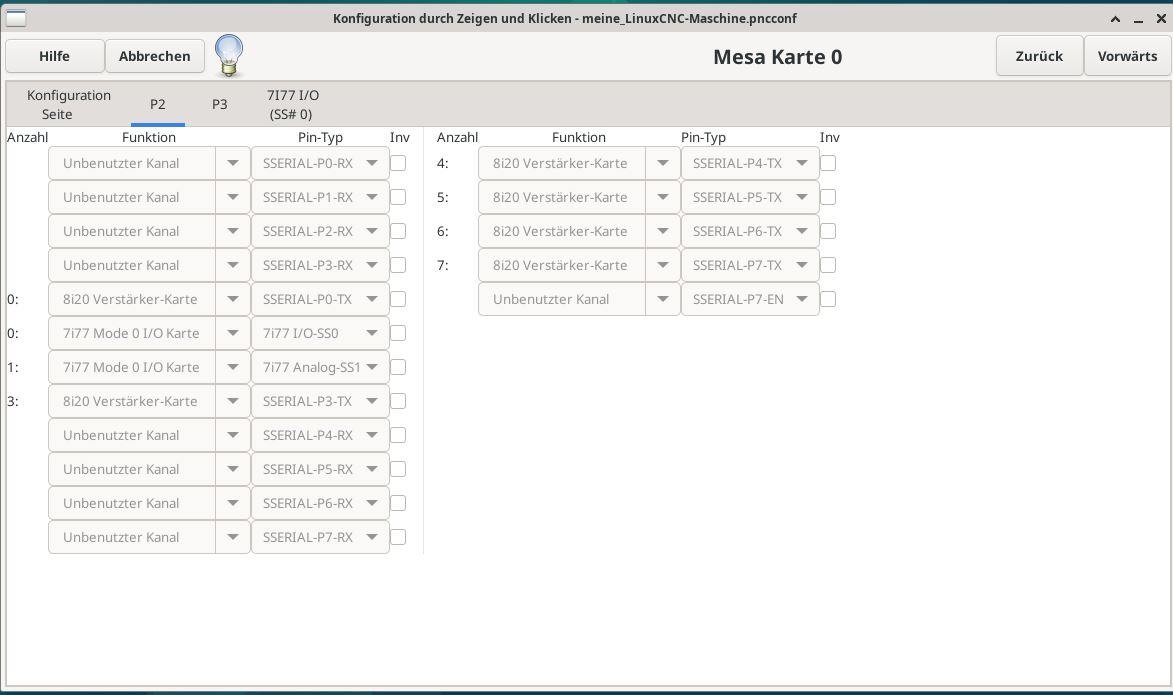
Task: Toggle Inv checkbox for SSERIAL-P4-TX
Action: 828,163
